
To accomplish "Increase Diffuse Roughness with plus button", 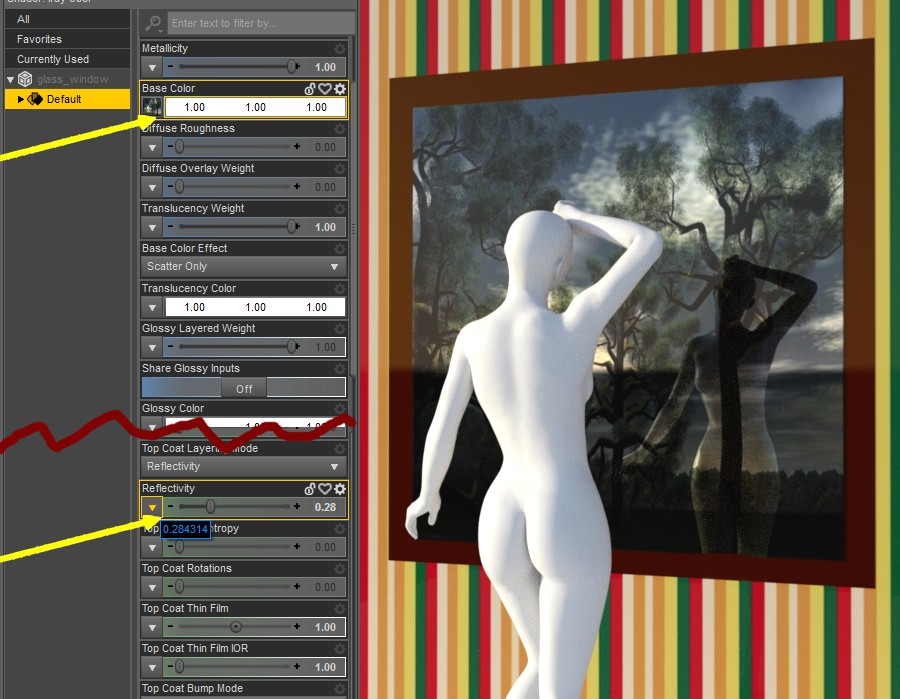I will [297, 146].
